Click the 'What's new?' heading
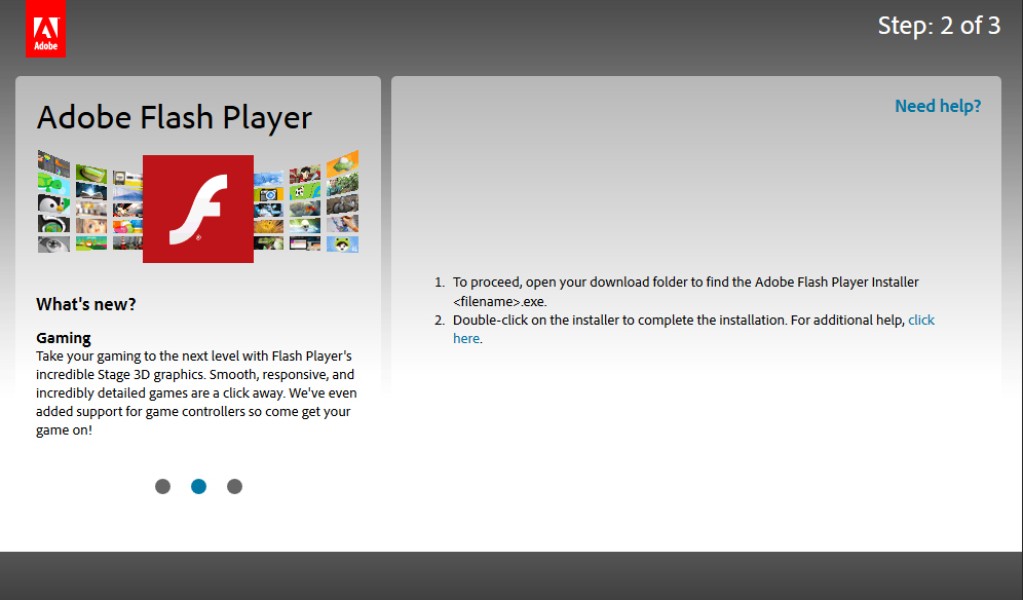This screenshot has height=600, width=1023. [86, 304]
